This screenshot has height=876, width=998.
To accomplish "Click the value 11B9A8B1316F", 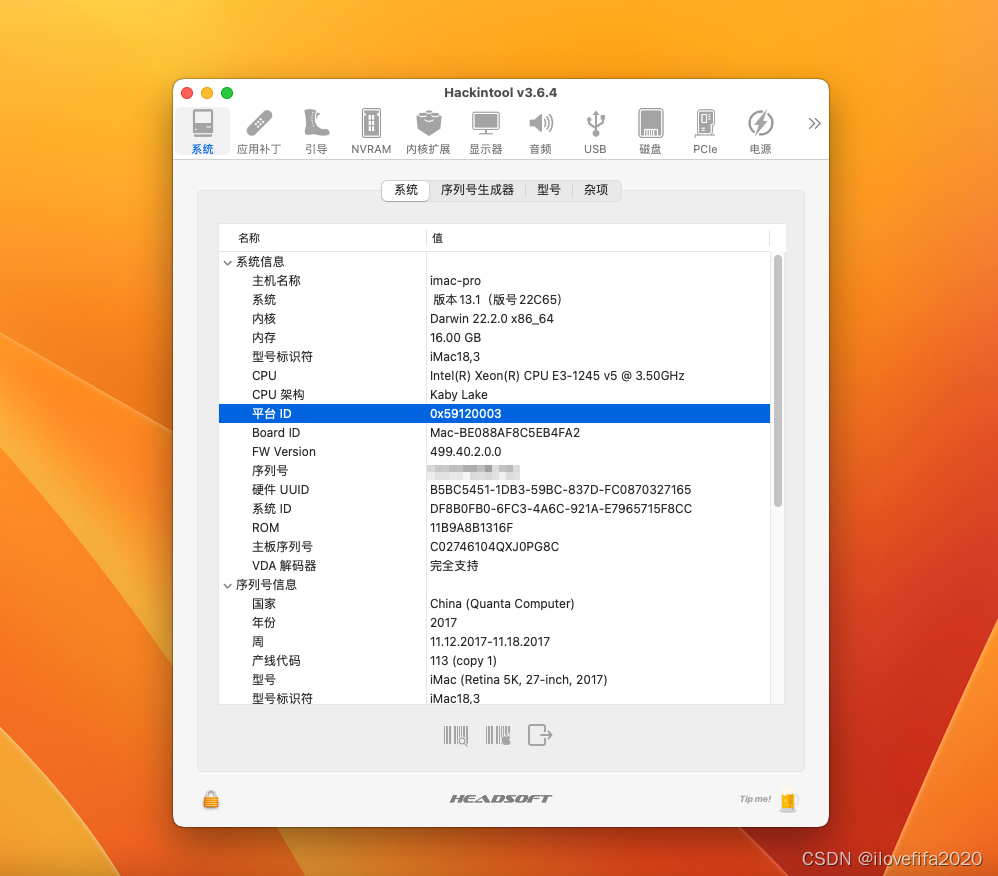I will tap(471, 528).
